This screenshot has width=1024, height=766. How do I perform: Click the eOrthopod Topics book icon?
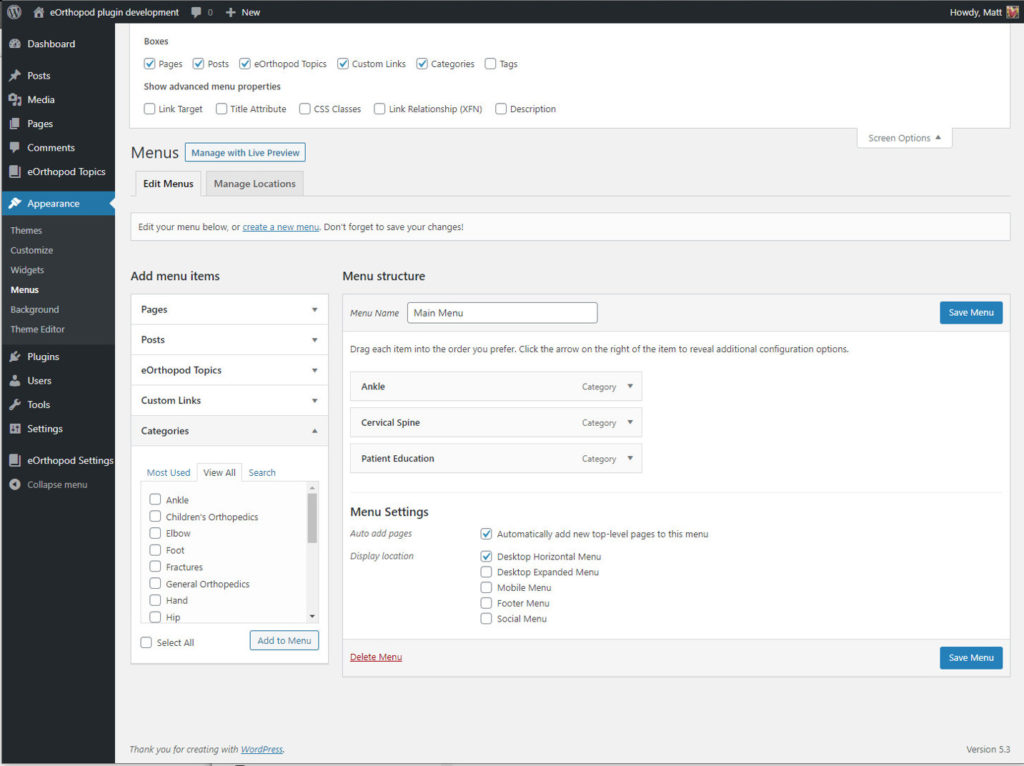(x=15, y=172)
